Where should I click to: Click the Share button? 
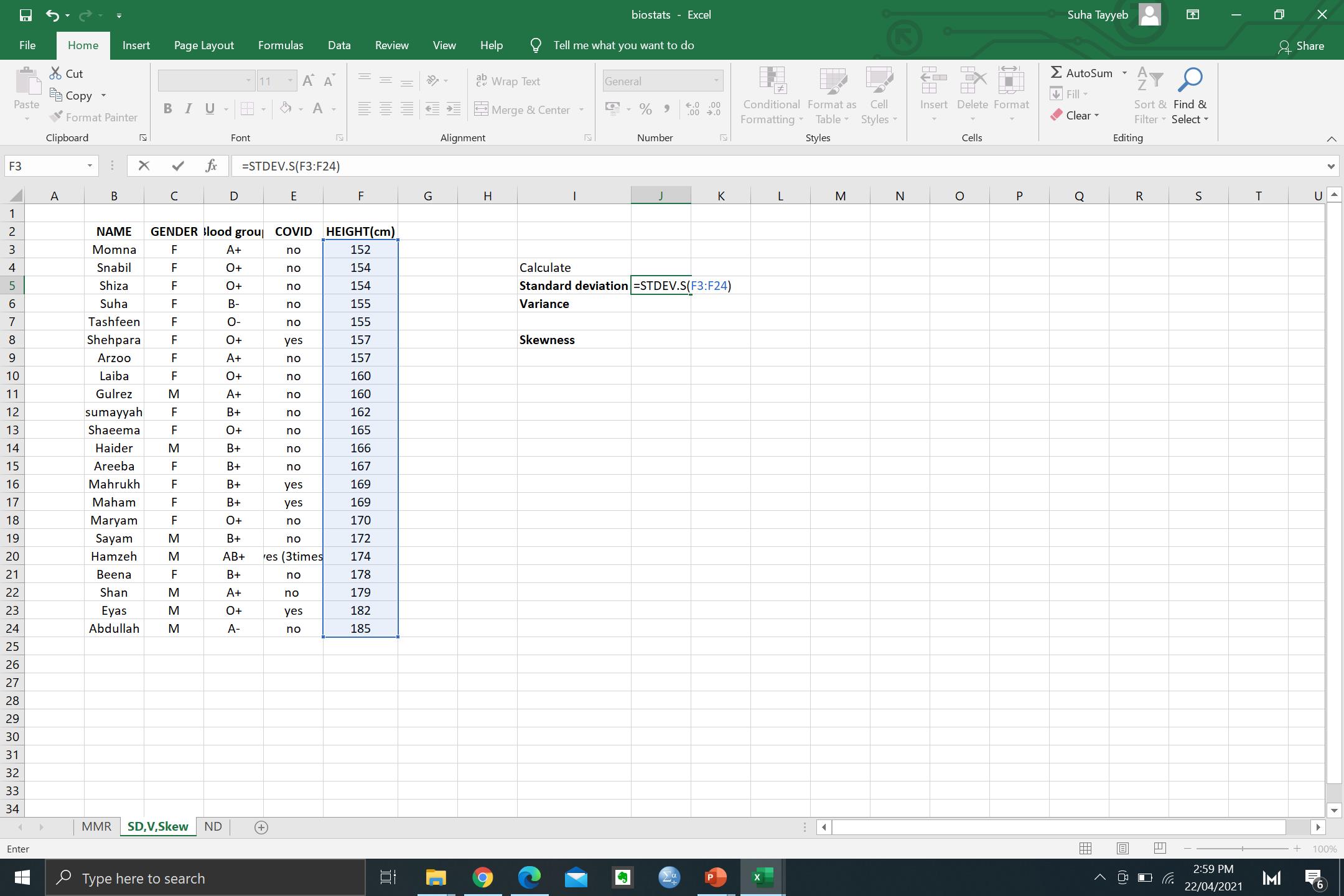[1301, 46]
